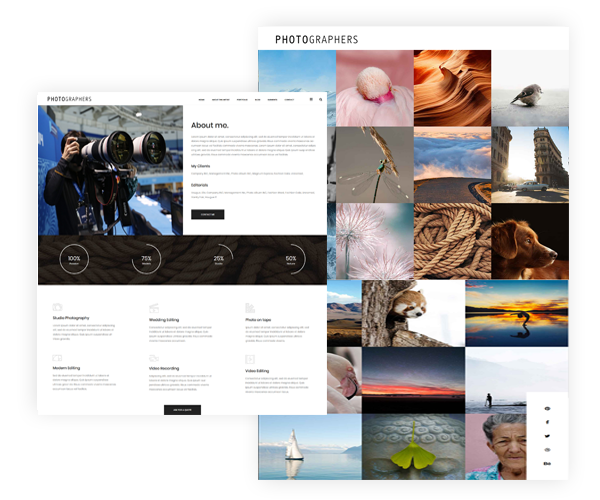Screen dimensions: 600x500
Task: Click the 100% circular progress indicator
Action: coord(74,258)
